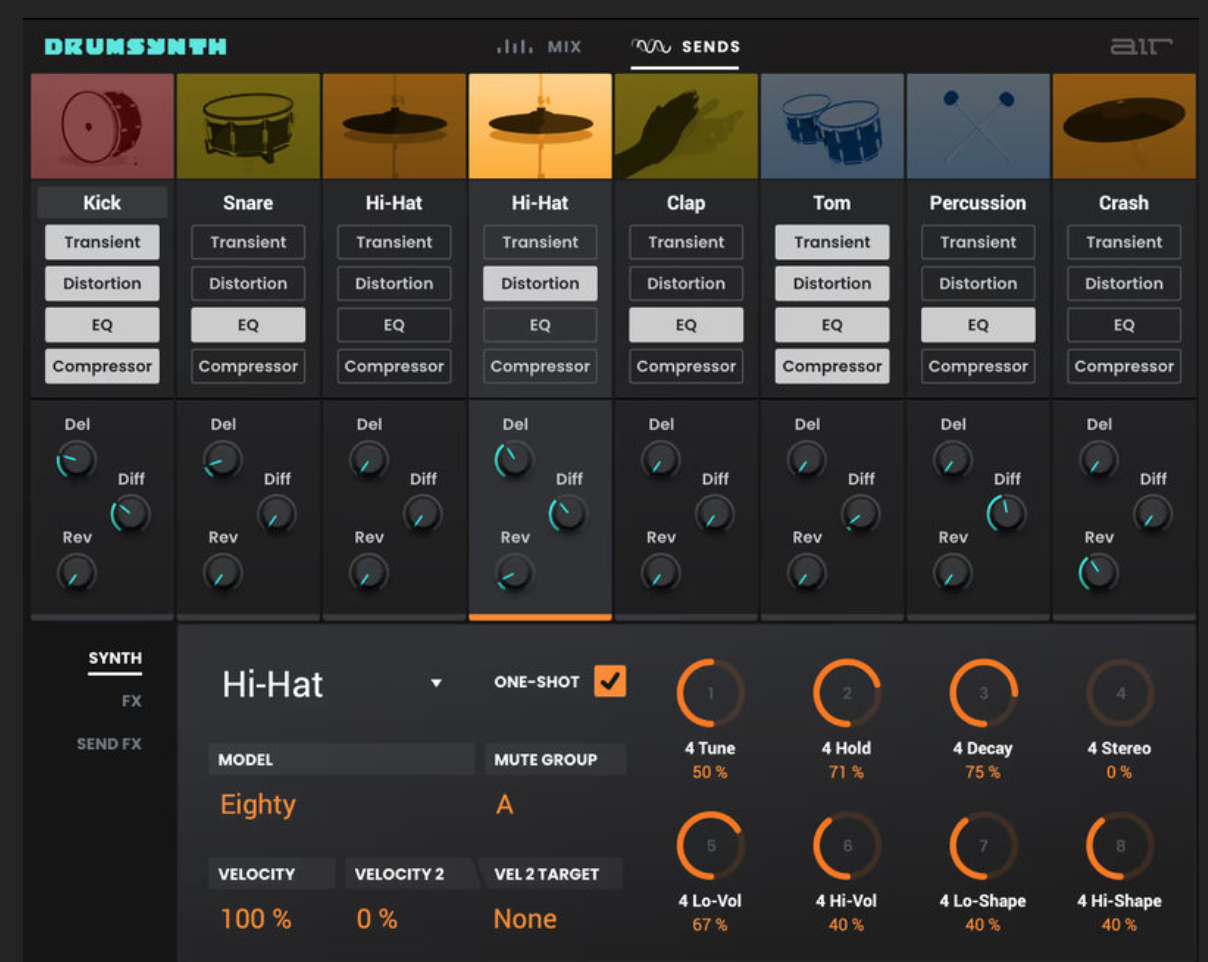Click macro knob 3, 4 Decay
Image resolution: width=1208 pixels, height=962 pixels.
point(983,693)
